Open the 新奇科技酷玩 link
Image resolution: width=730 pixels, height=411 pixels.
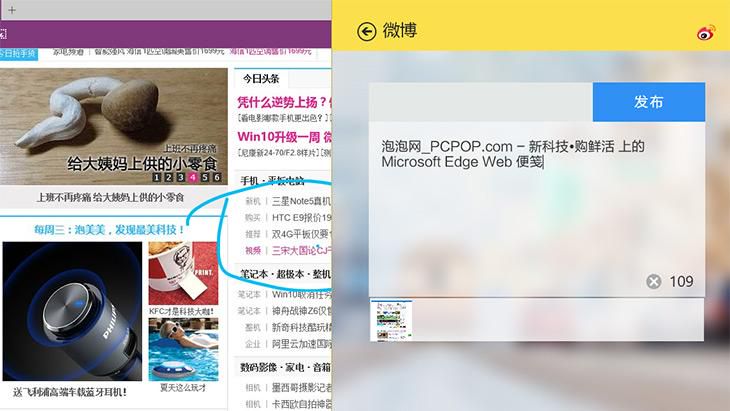point(302,328)
